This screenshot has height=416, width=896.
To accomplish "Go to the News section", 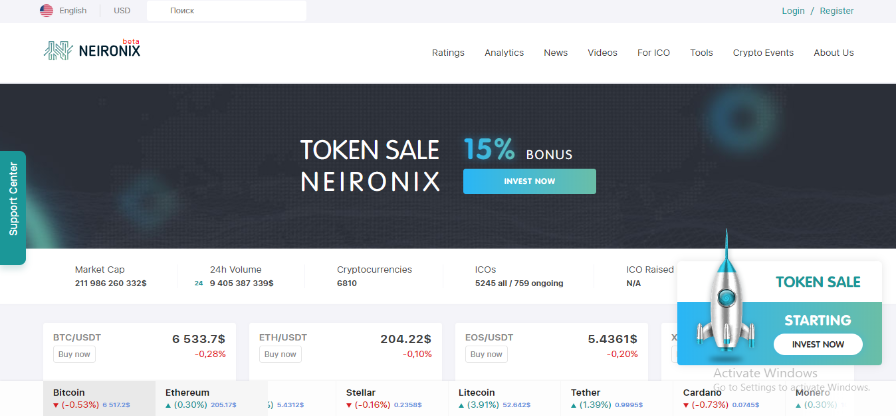I will [555, 53].
